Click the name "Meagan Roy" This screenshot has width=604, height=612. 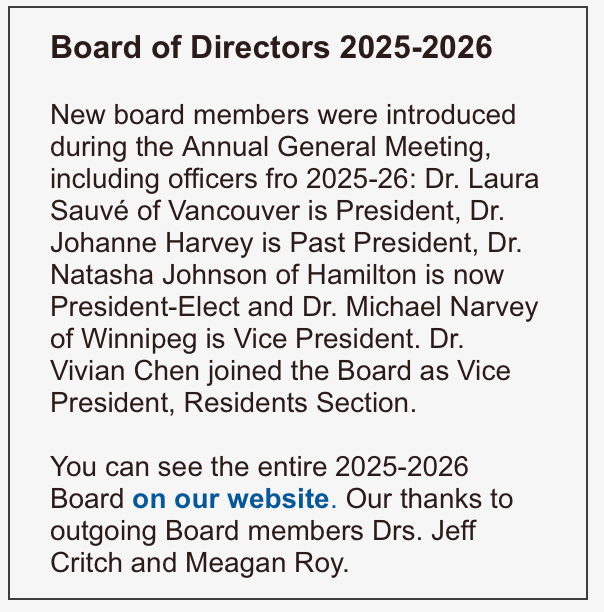tap(267, 563)
